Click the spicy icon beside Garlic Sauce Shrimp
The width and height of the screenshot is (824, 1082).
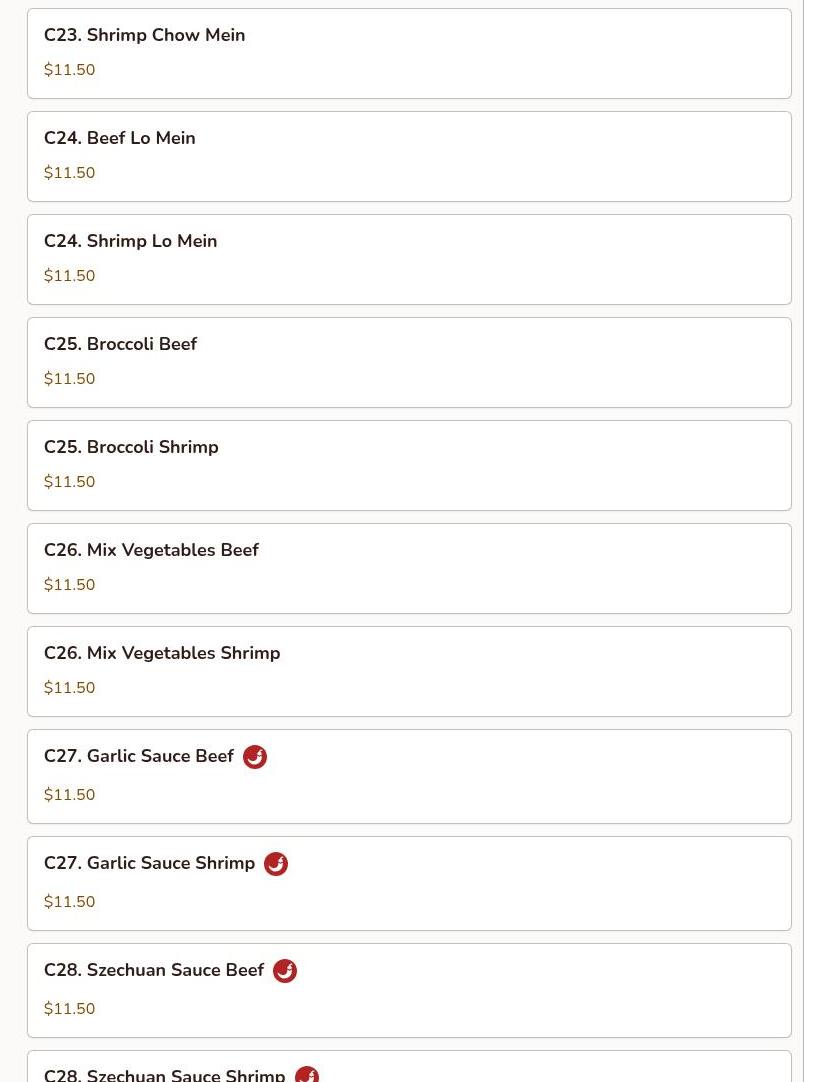pos(276,864)
